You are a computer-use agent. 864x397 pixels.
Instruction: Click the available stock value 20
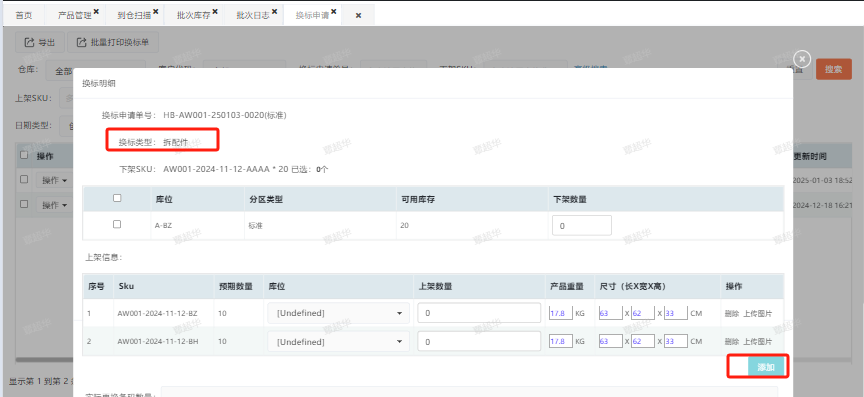click(405, 225)
